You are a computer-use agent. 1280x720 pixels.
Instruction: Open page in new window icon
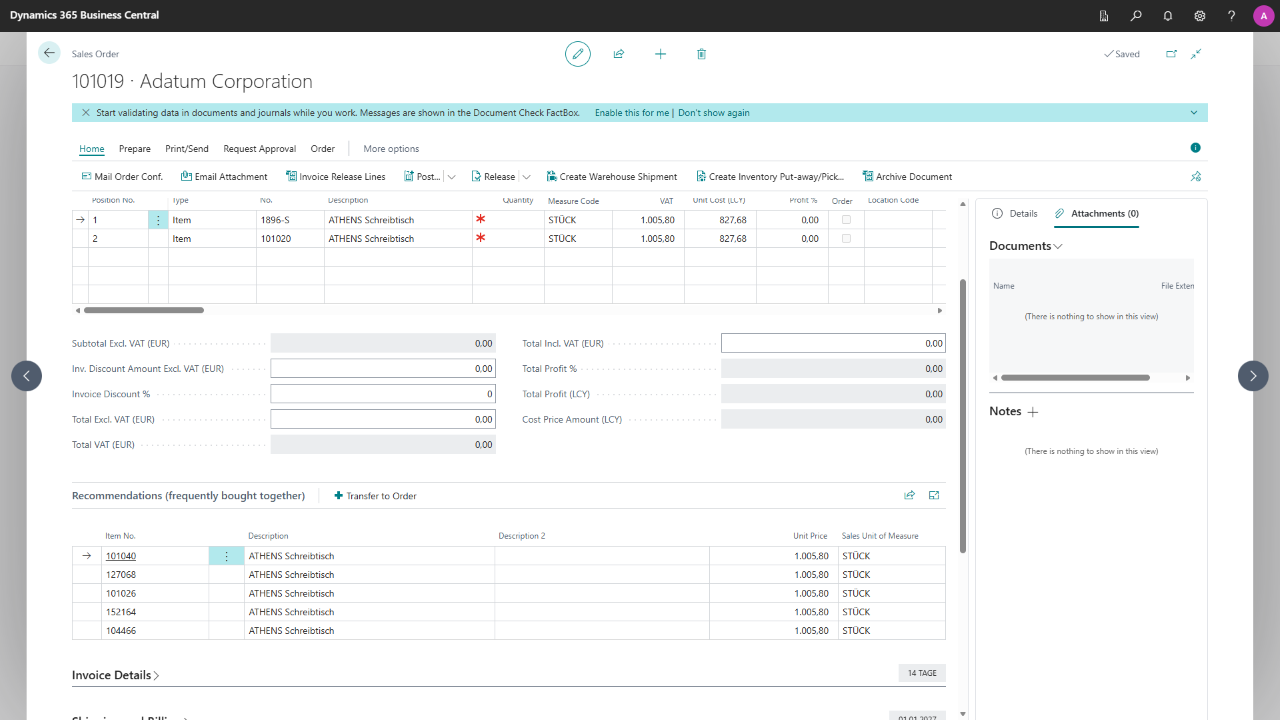(x=1171, y=54)
